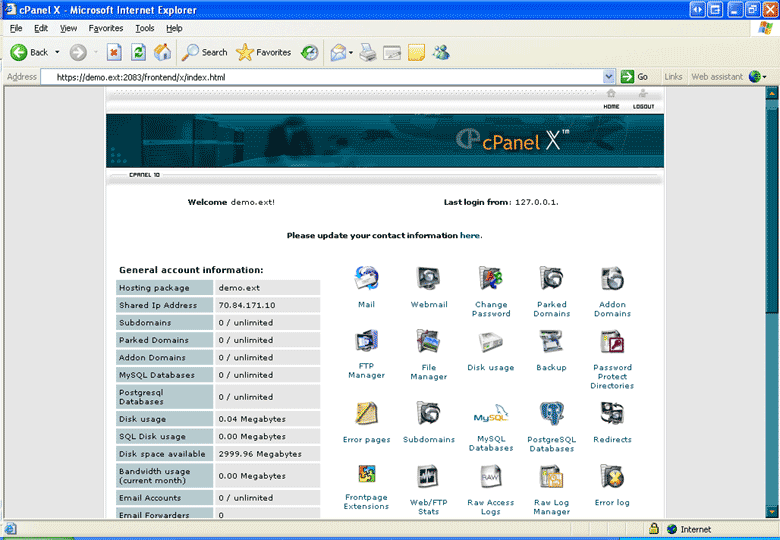The image size is (780, 540).
Task: Click the Go button
Action: coord(634,77)
